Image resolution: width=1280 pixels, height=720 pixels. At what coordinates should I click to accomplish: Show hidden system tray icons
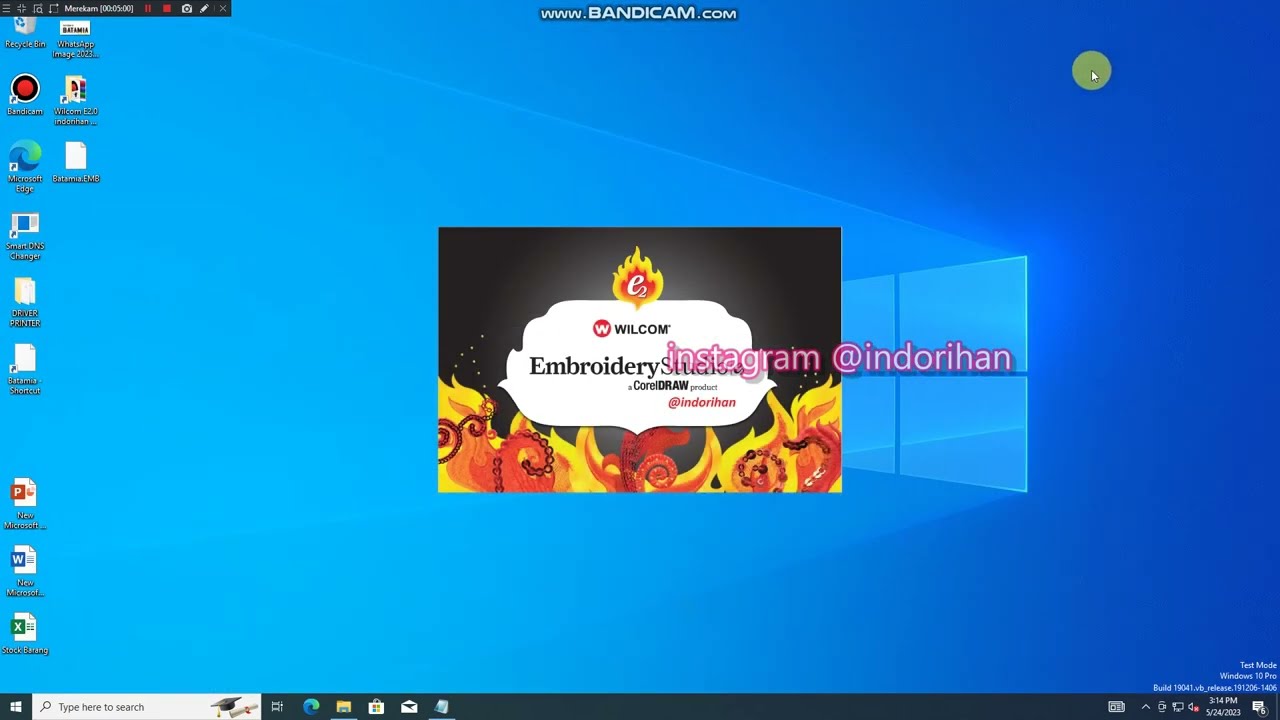coord(1146,707)
